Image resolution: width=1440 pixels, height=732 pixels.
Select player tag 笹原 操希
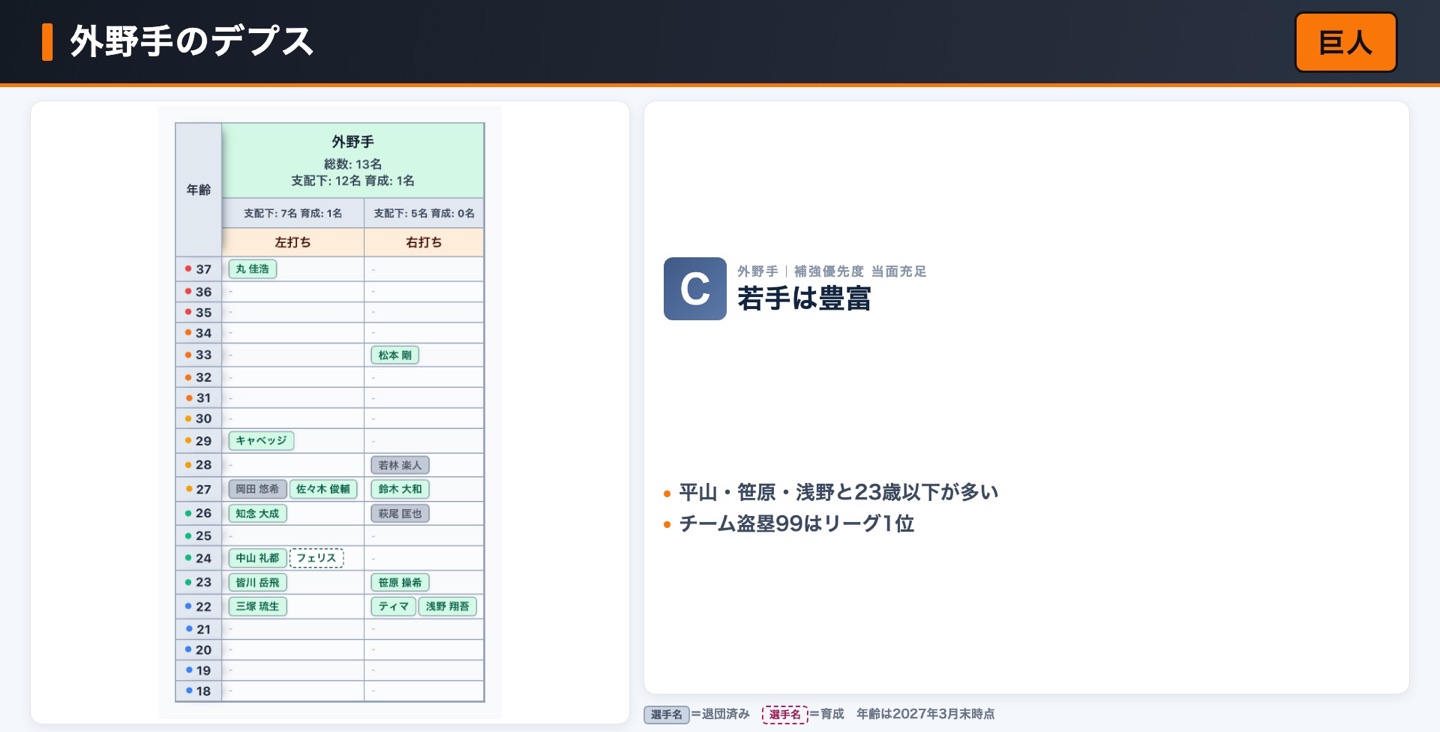(400, 582)
